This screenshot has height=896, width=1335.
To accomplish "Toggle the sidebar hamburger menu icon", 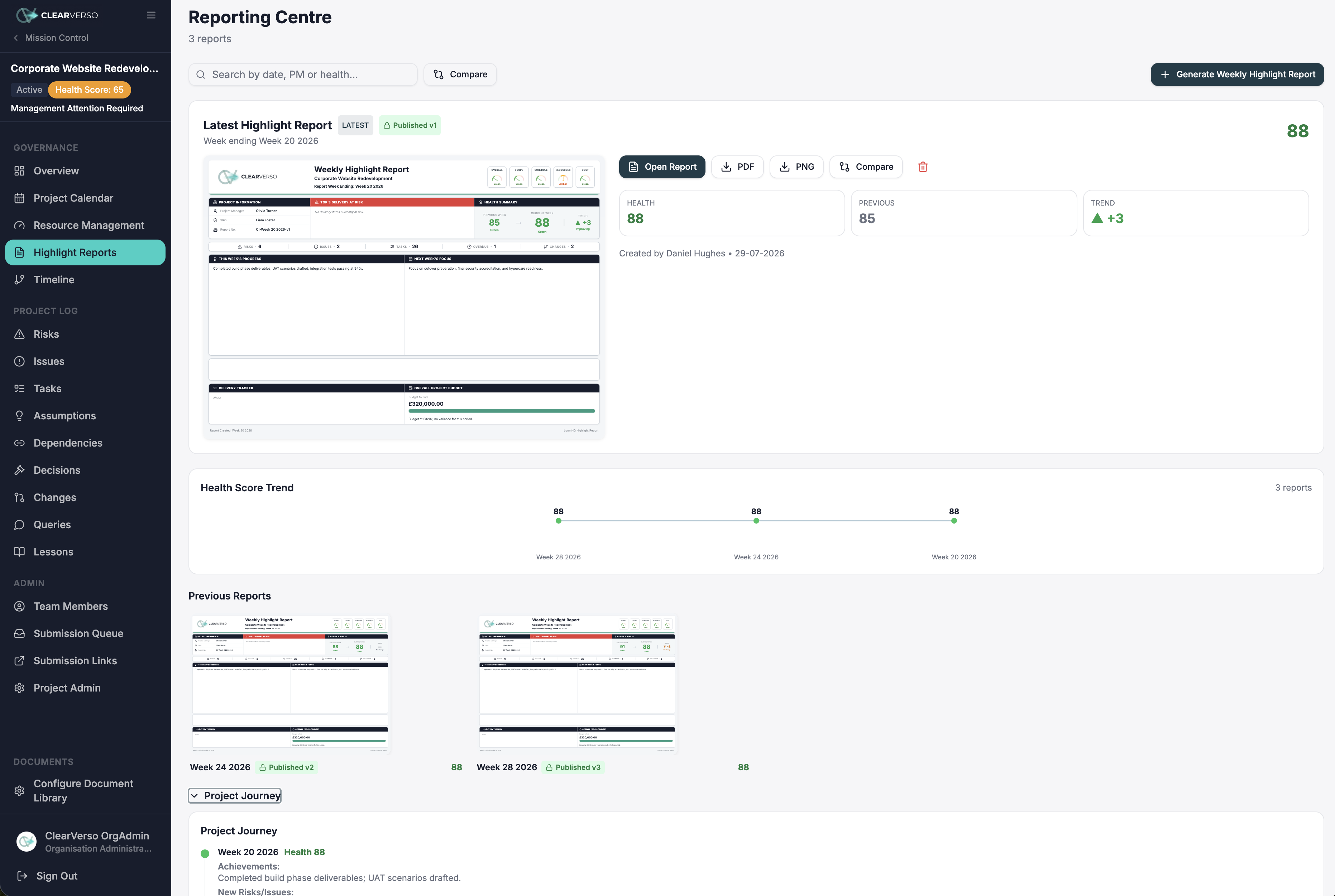I will [151, 15].
